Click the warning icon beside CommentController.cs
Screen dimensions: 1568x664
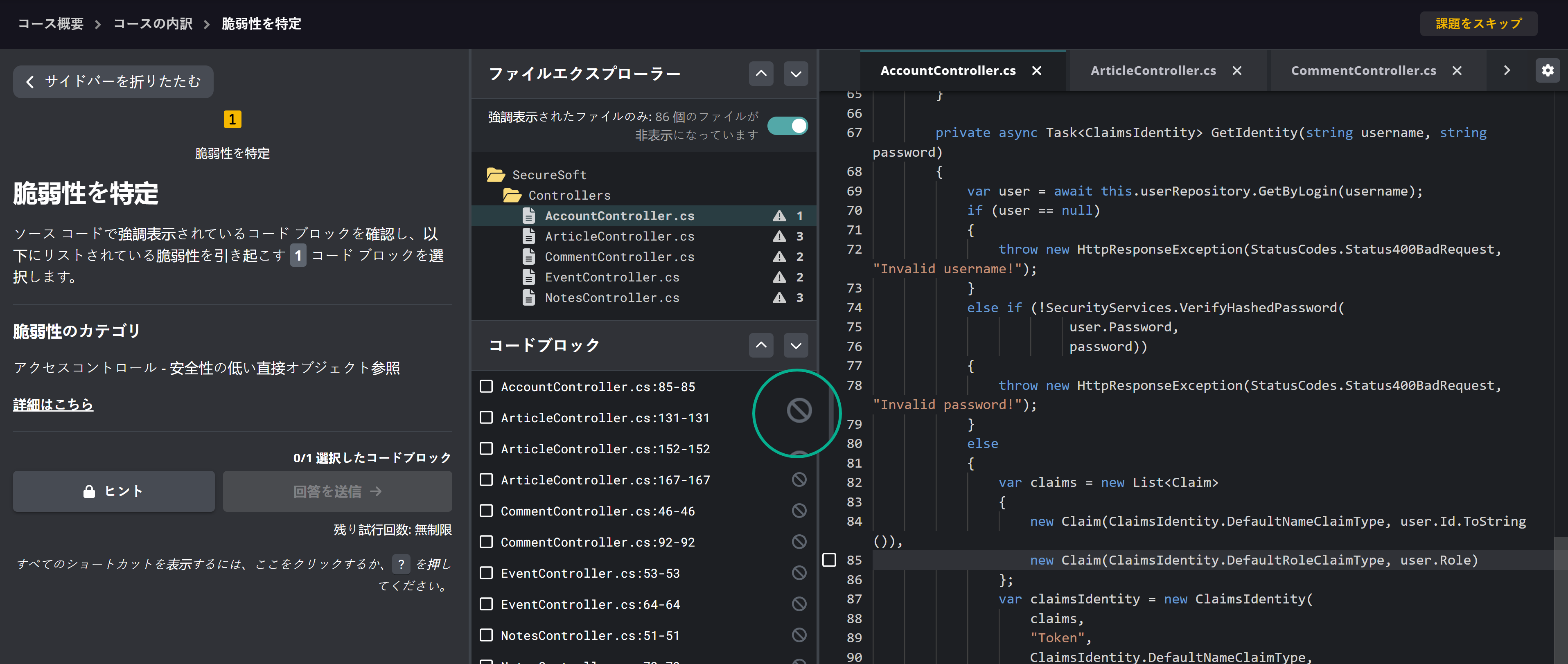coord(779,257)
